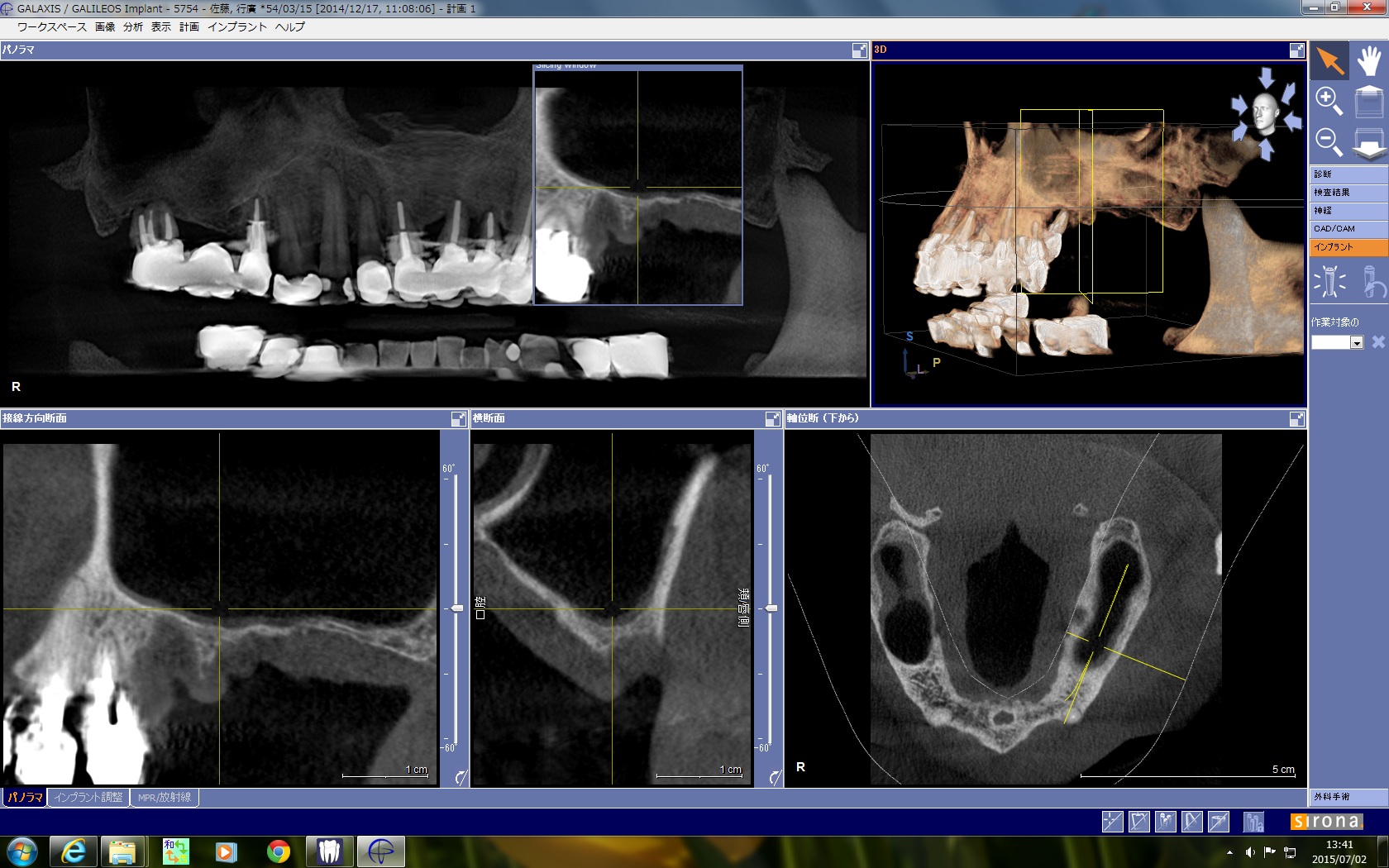This screenshot has height=868, width=1389.
Task: Click the locked implants icon in bottom bar
Action: click(1253, 822)
